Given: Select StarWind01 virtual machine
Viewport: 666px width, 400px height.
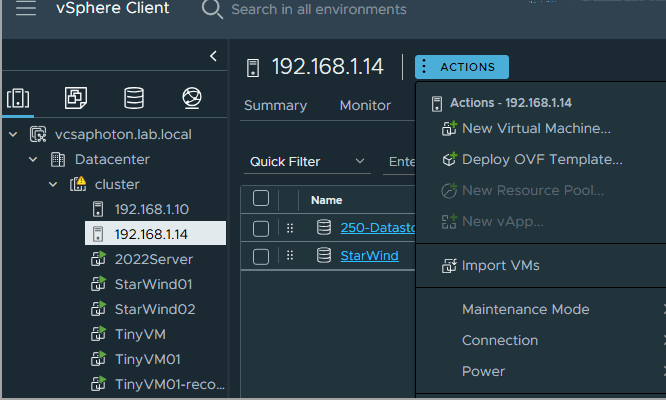Looking at the screenshot, I should click(x=153, y=285).
